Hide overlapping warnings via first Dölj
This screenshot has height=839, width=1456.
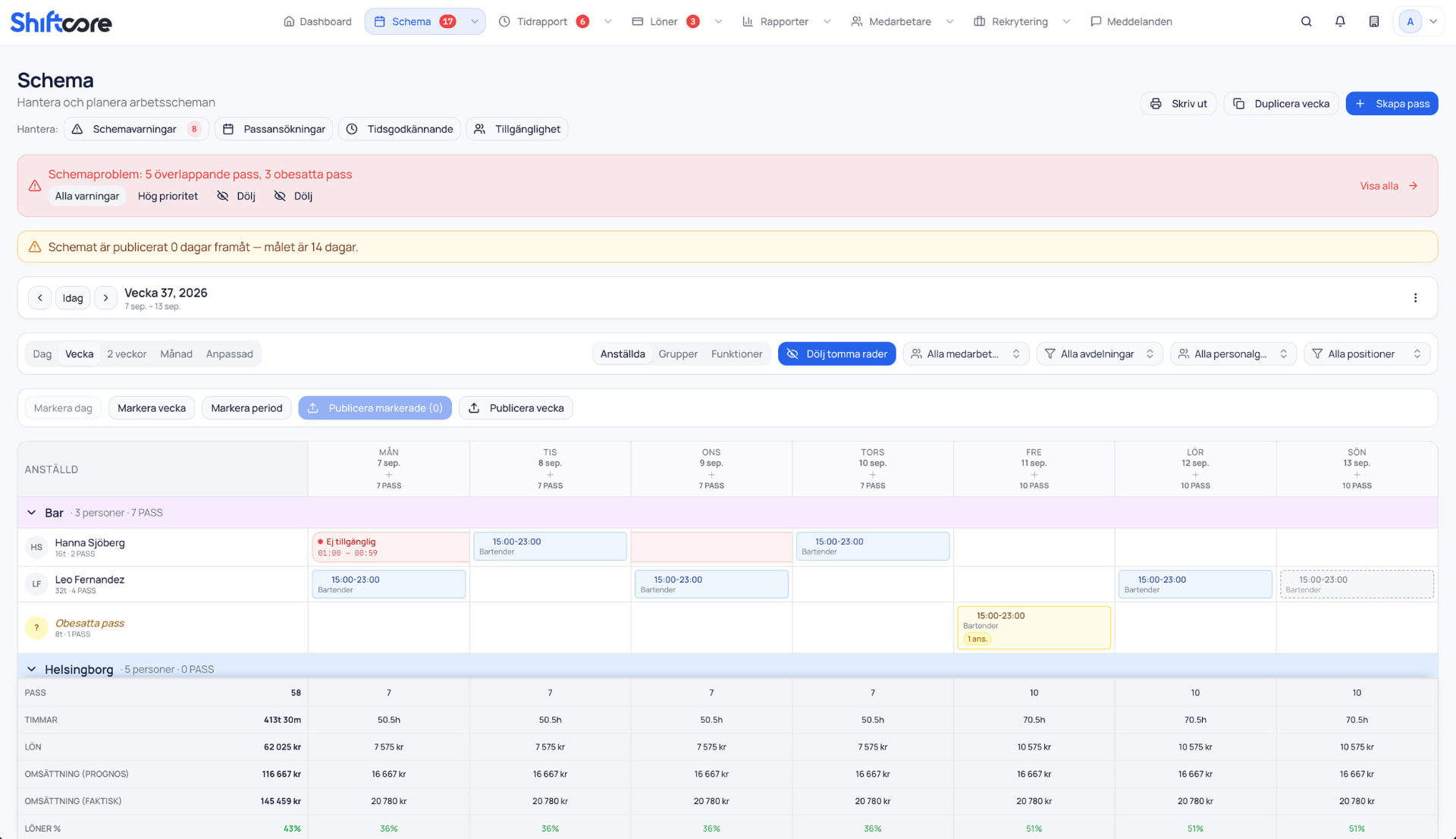pyautogui.click(x=236, y=196)
